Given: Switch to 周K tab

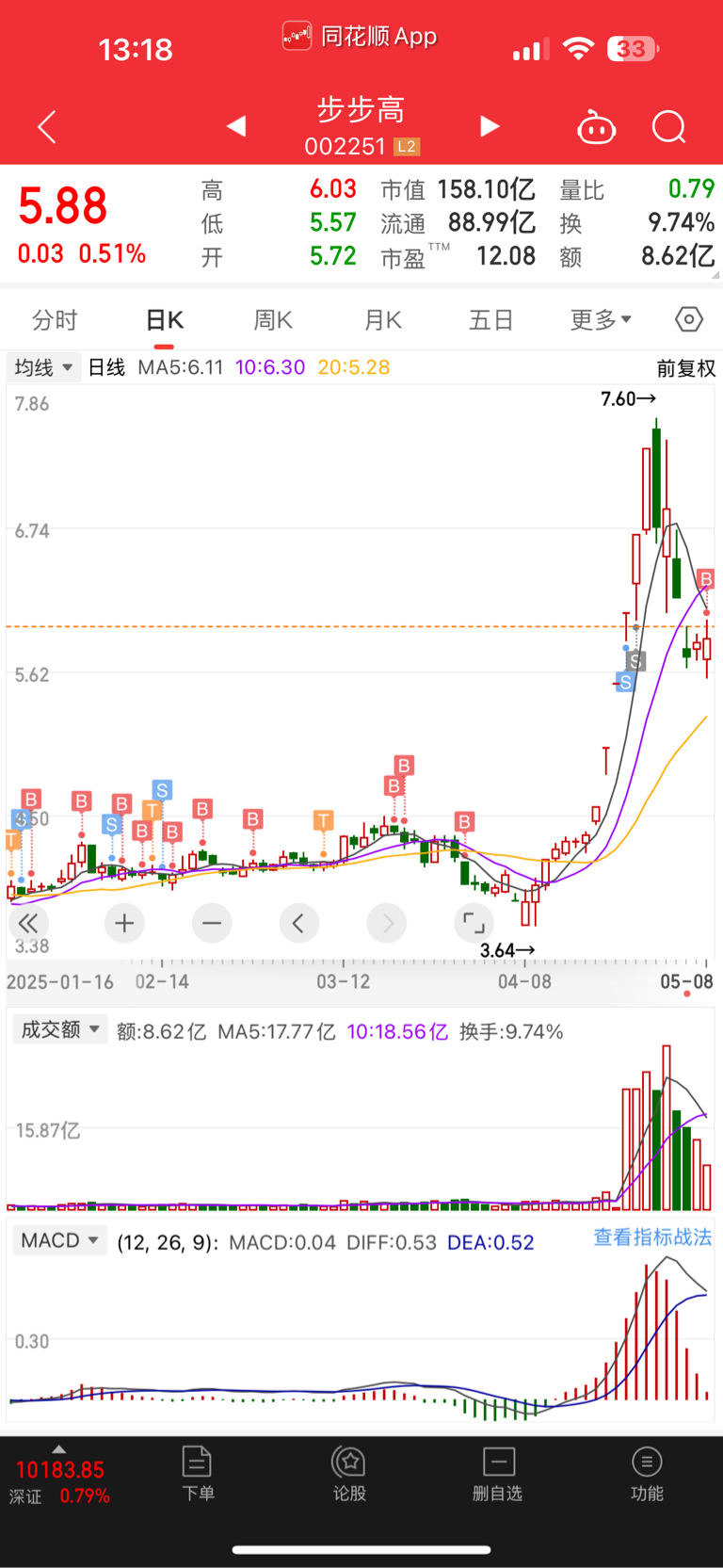Looking at the screenshot, I should (x=273, y=320).
